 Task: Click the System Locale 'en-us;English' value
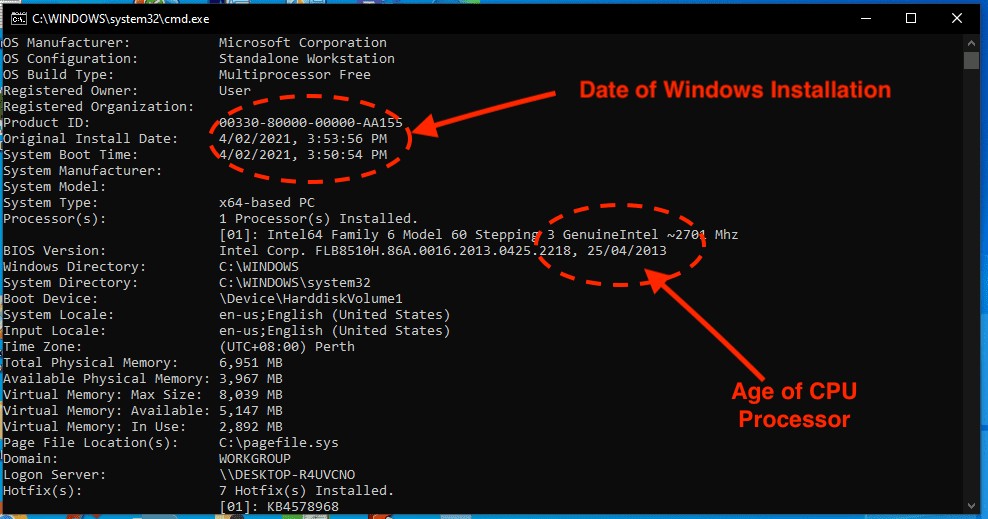[x=335, y=315]
